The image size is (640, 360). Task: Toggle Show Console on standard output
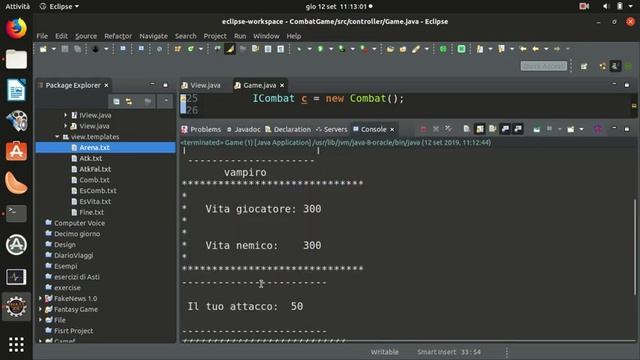click(x=505, y=129)
